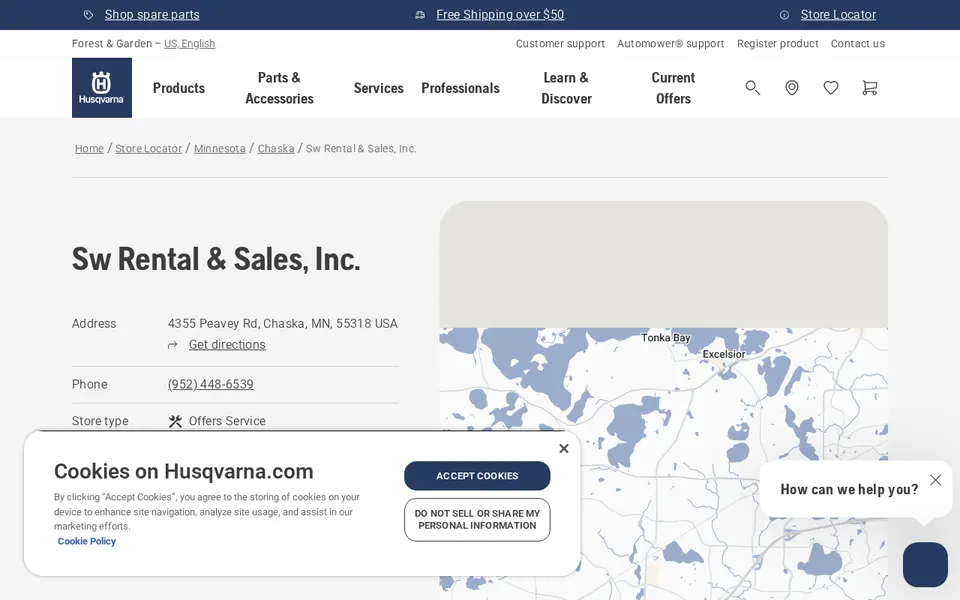
Task: Click the truck icon beside Free Shipping
Action: click(420, 15)
